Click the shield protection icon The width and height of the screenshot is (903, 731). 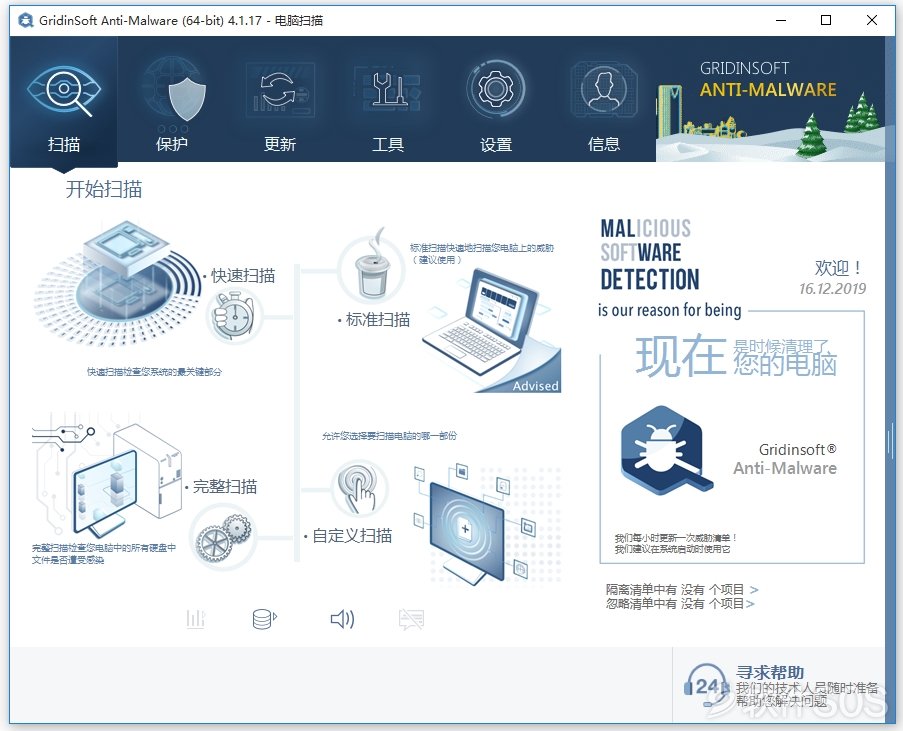point(185,99)
